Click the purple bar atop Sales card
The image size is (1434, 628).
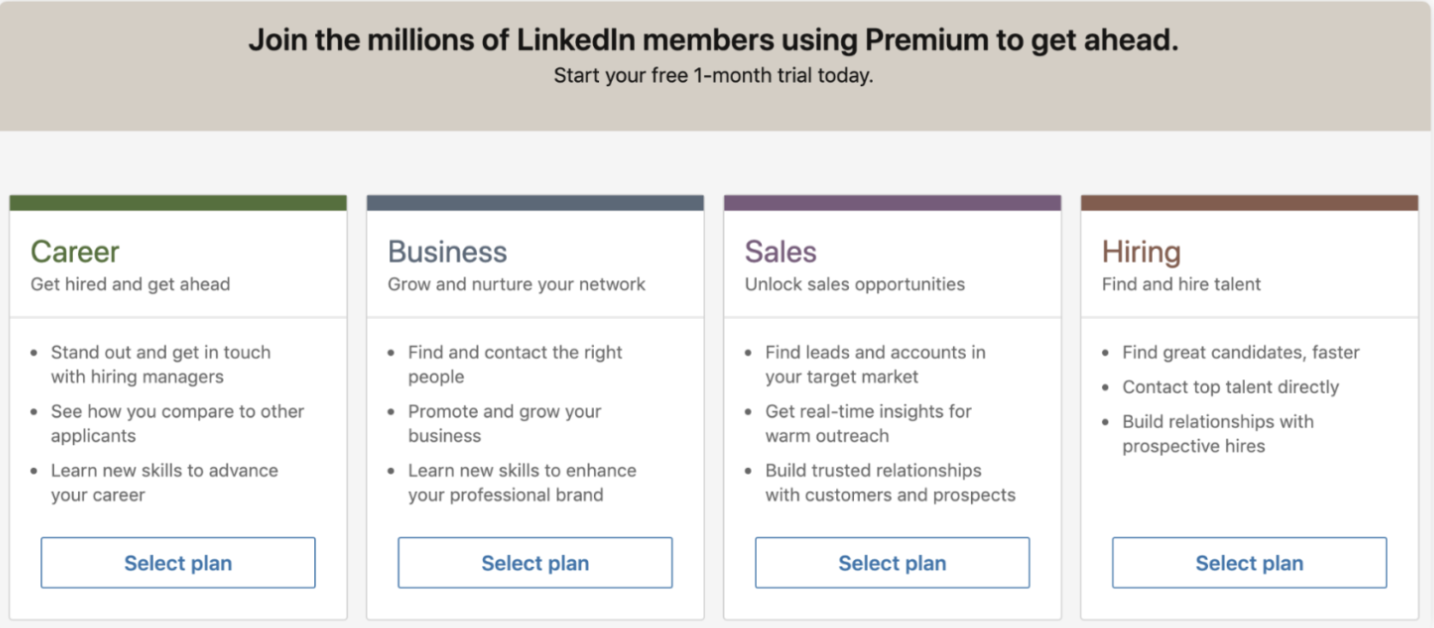[892, 203]
